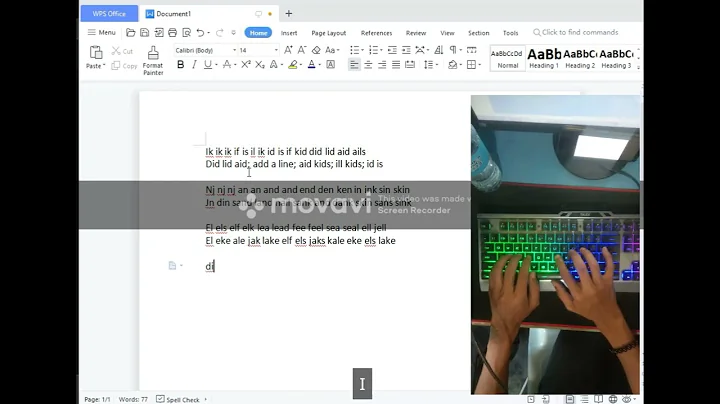Undo the last action
The height and width of the screenshot is (404, 720).
[x=200, y=33]
